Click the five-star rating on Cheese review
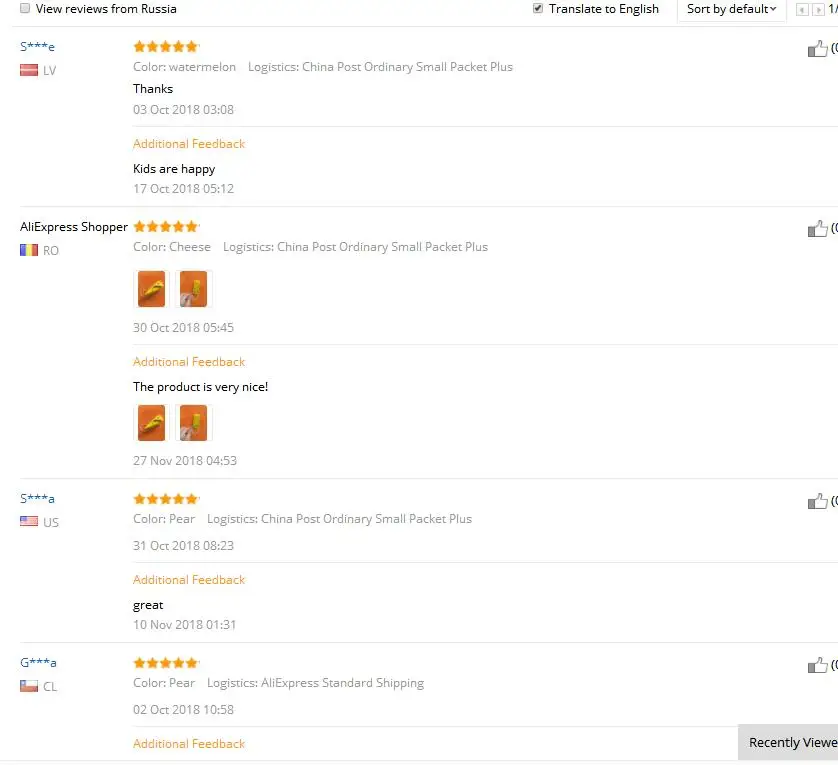838x765 pixels. (166, 227)
